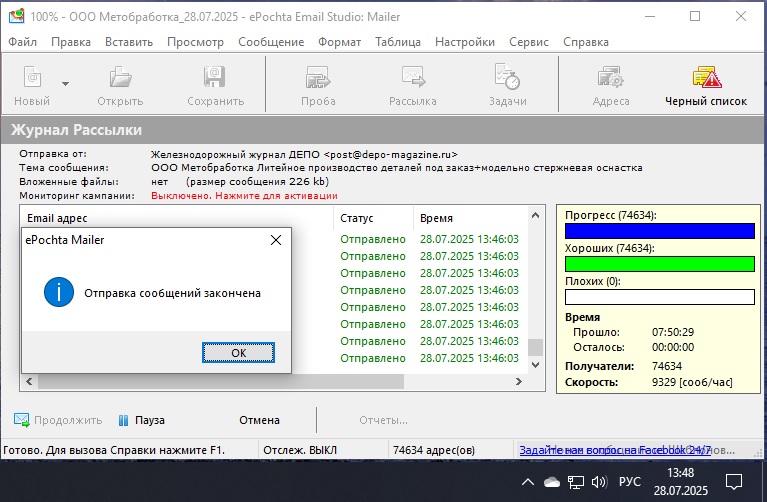Screen dimensions: 767x502
Task: Open the Правка menu
Action: (71, 42)
